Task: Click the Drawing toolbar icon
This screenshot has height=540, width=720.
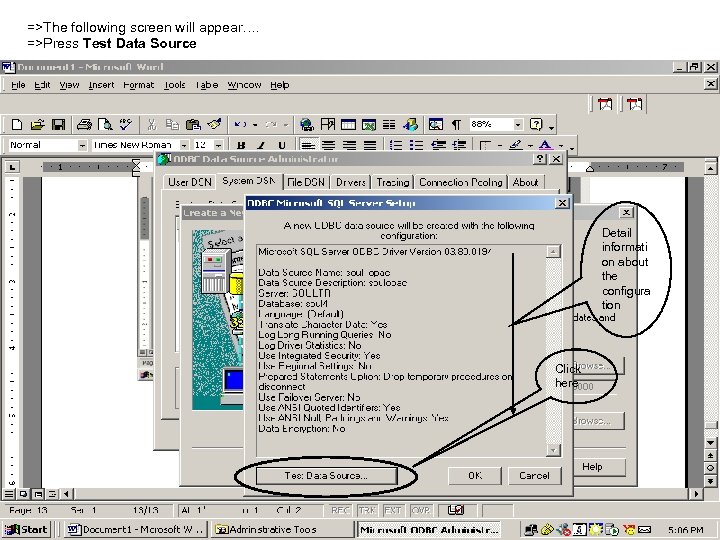Action: click(x=411, y=124)
